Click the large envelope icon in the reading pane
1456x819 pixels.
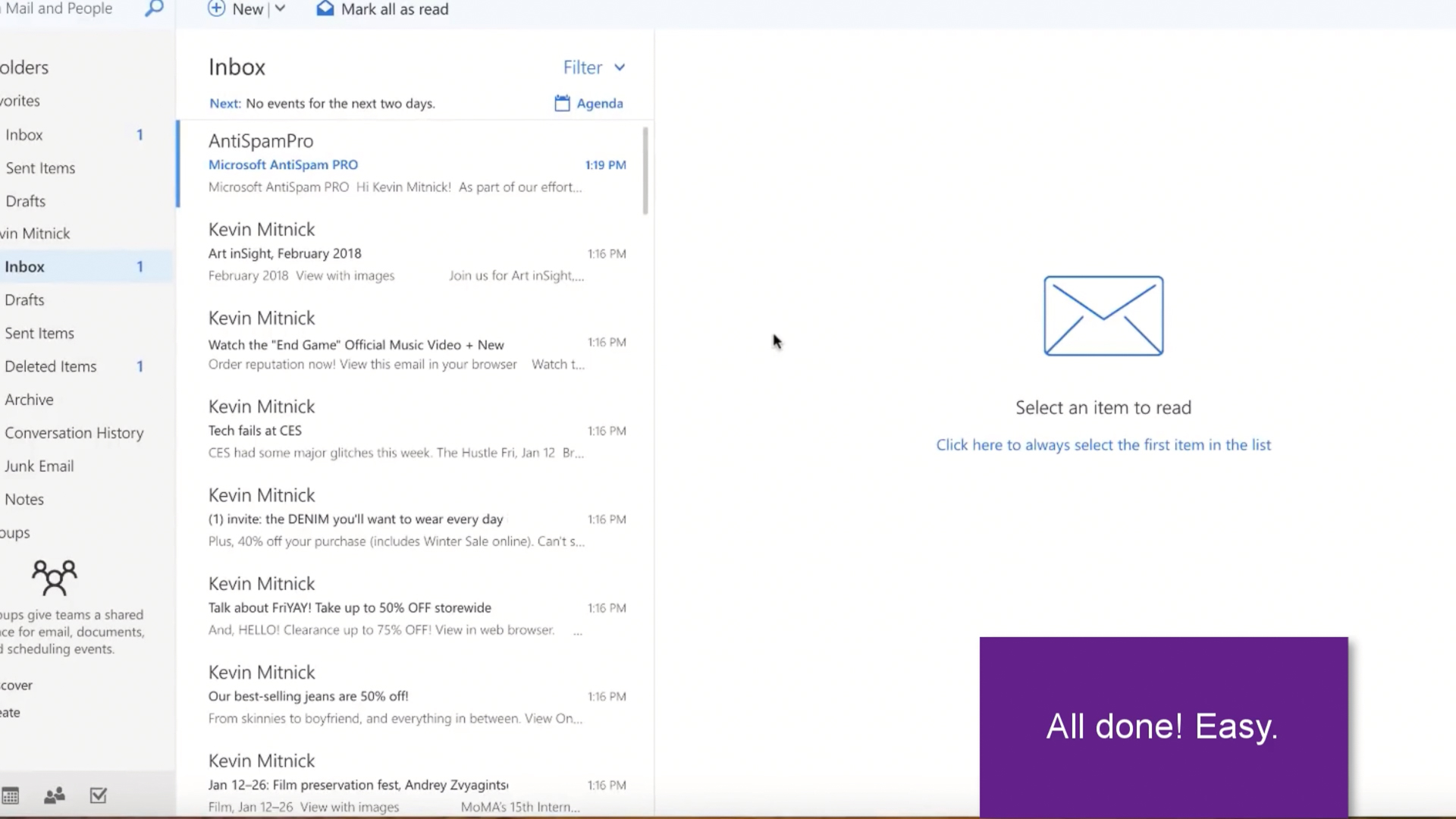(x=1103, y=315)
